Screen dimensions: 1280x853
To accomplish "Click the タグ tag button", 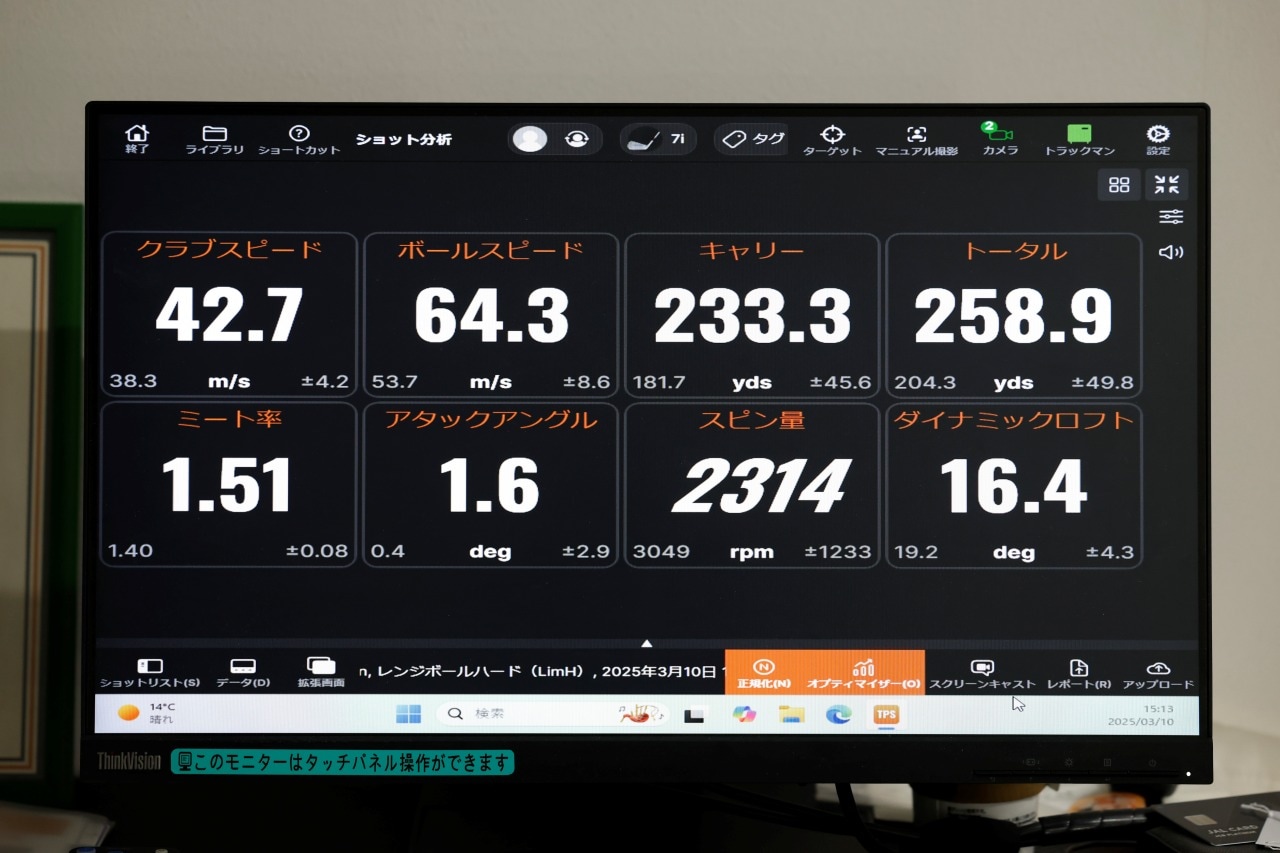I will 753,139.
